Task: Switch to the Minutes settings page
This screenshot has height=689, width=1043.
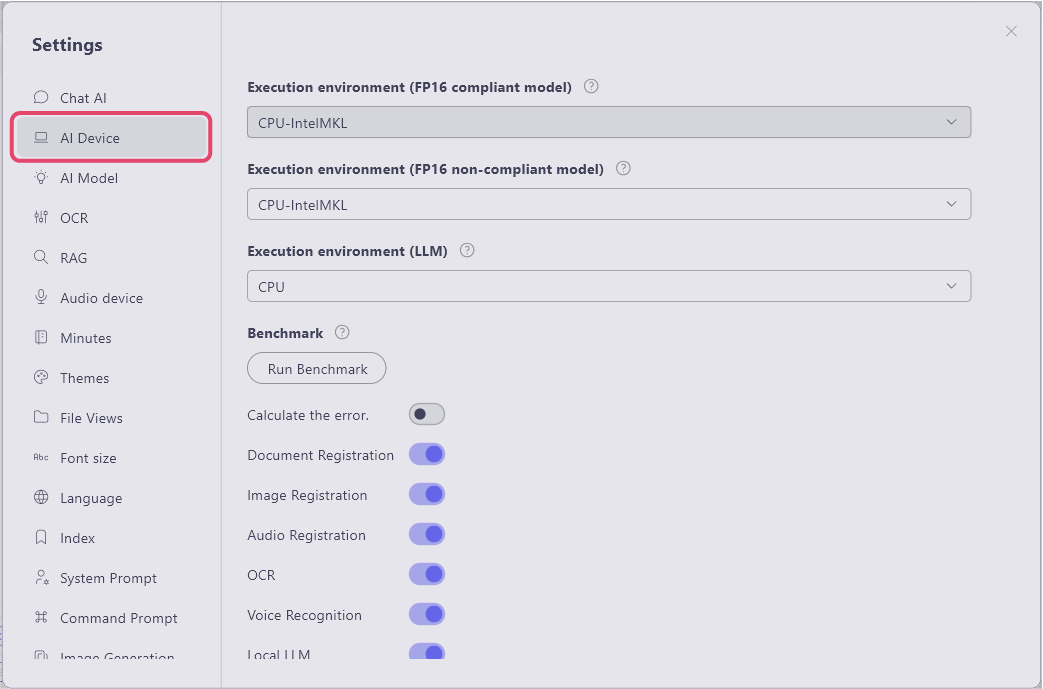Action: 86,338
